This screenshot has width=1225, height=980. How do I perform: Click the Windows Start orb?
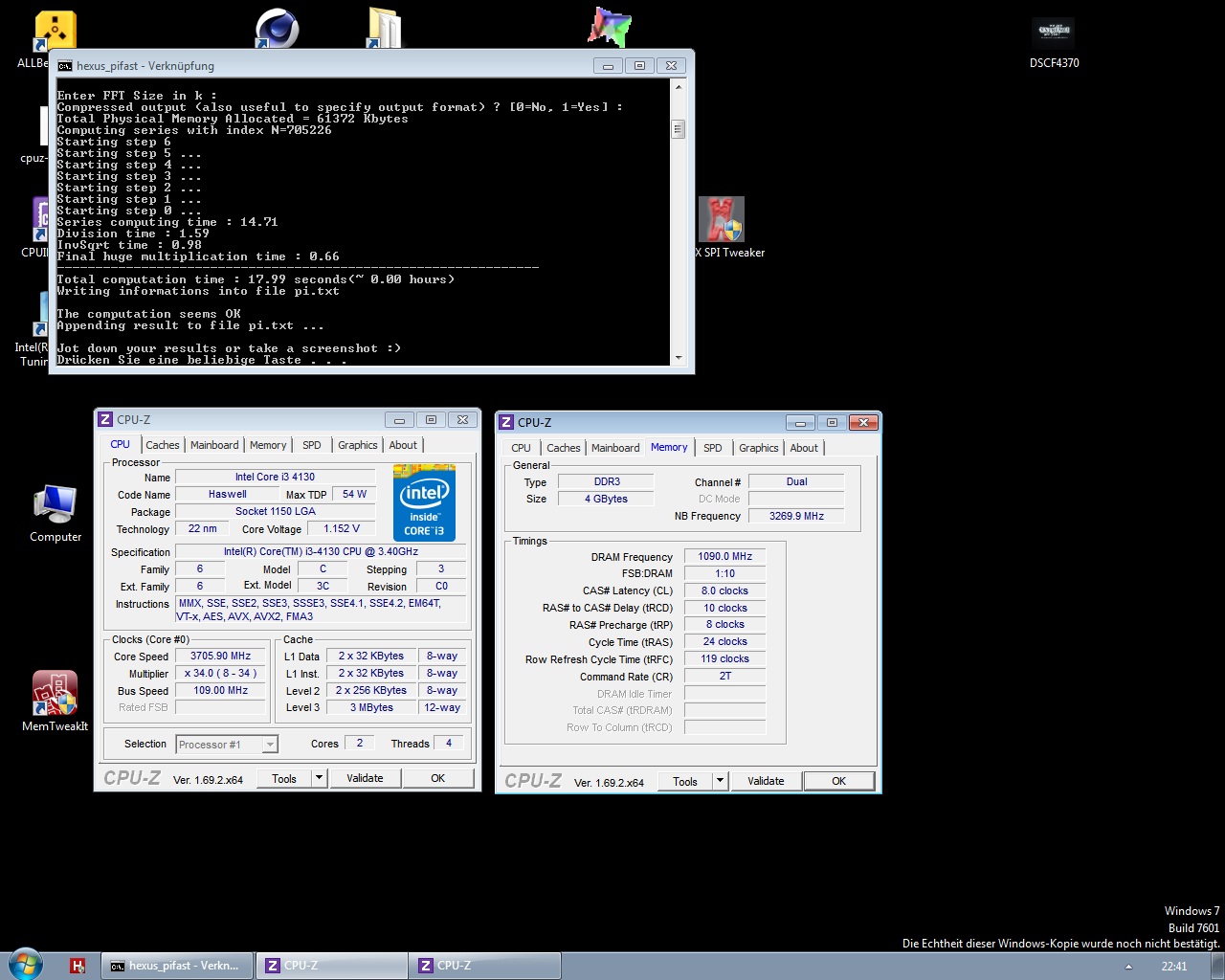click(26, 964)
